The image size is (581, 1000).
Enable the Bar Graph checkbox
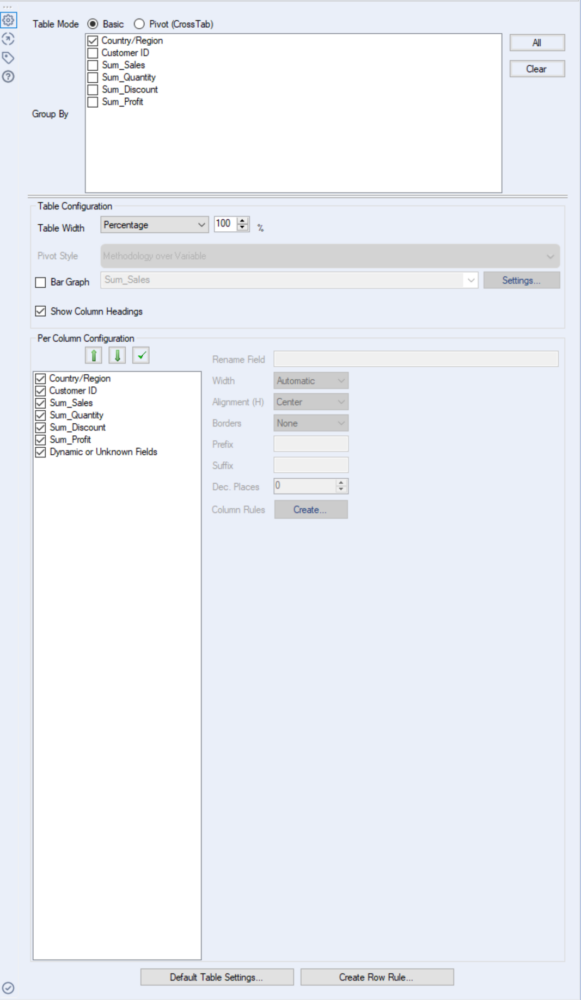click(41, 282)
